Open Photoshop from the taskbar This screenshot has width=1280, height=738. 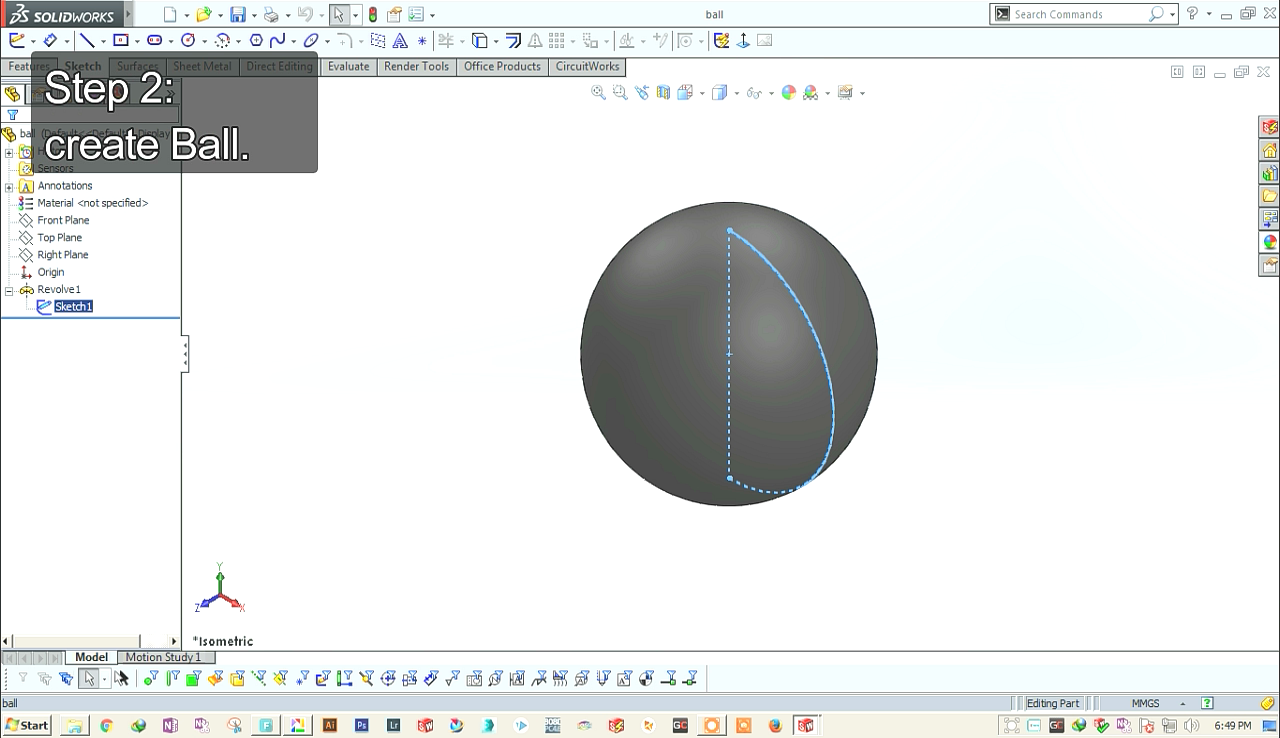362,726
